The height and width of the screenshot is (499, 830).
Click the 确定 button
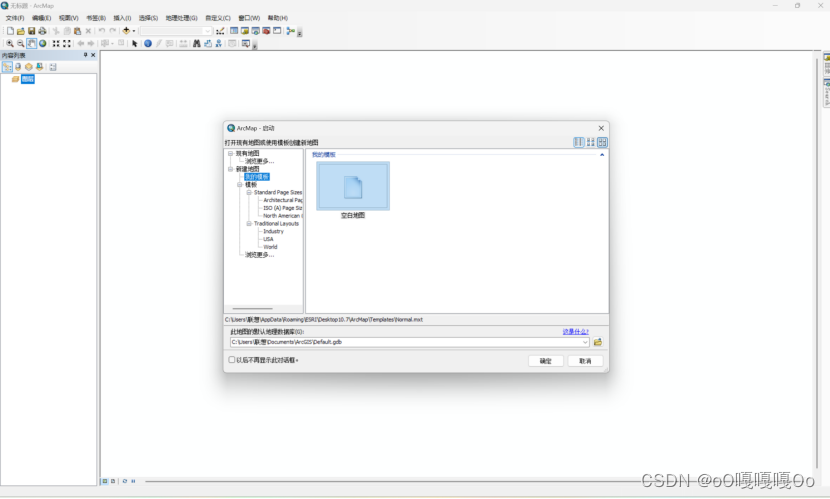click(546, 361)
